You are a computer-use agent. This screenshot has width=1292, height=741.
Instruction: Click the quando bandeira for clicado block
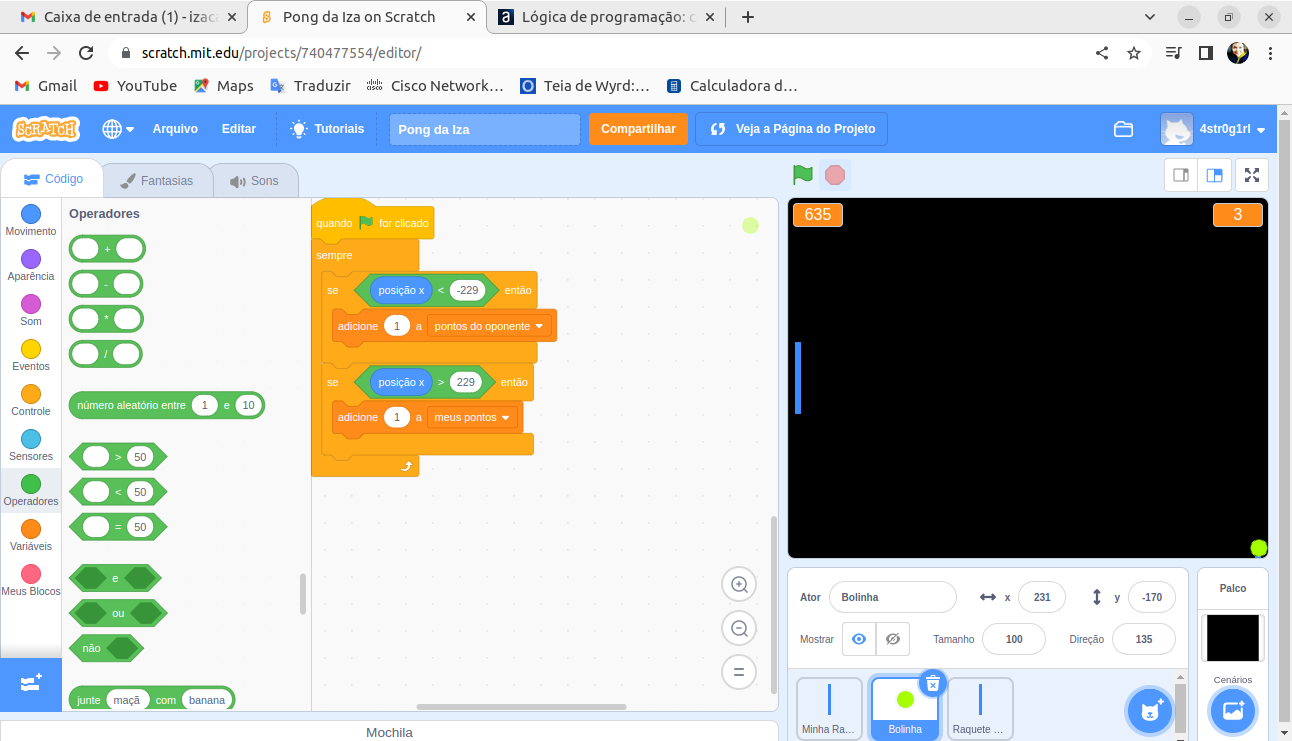[x=373, y=222]
